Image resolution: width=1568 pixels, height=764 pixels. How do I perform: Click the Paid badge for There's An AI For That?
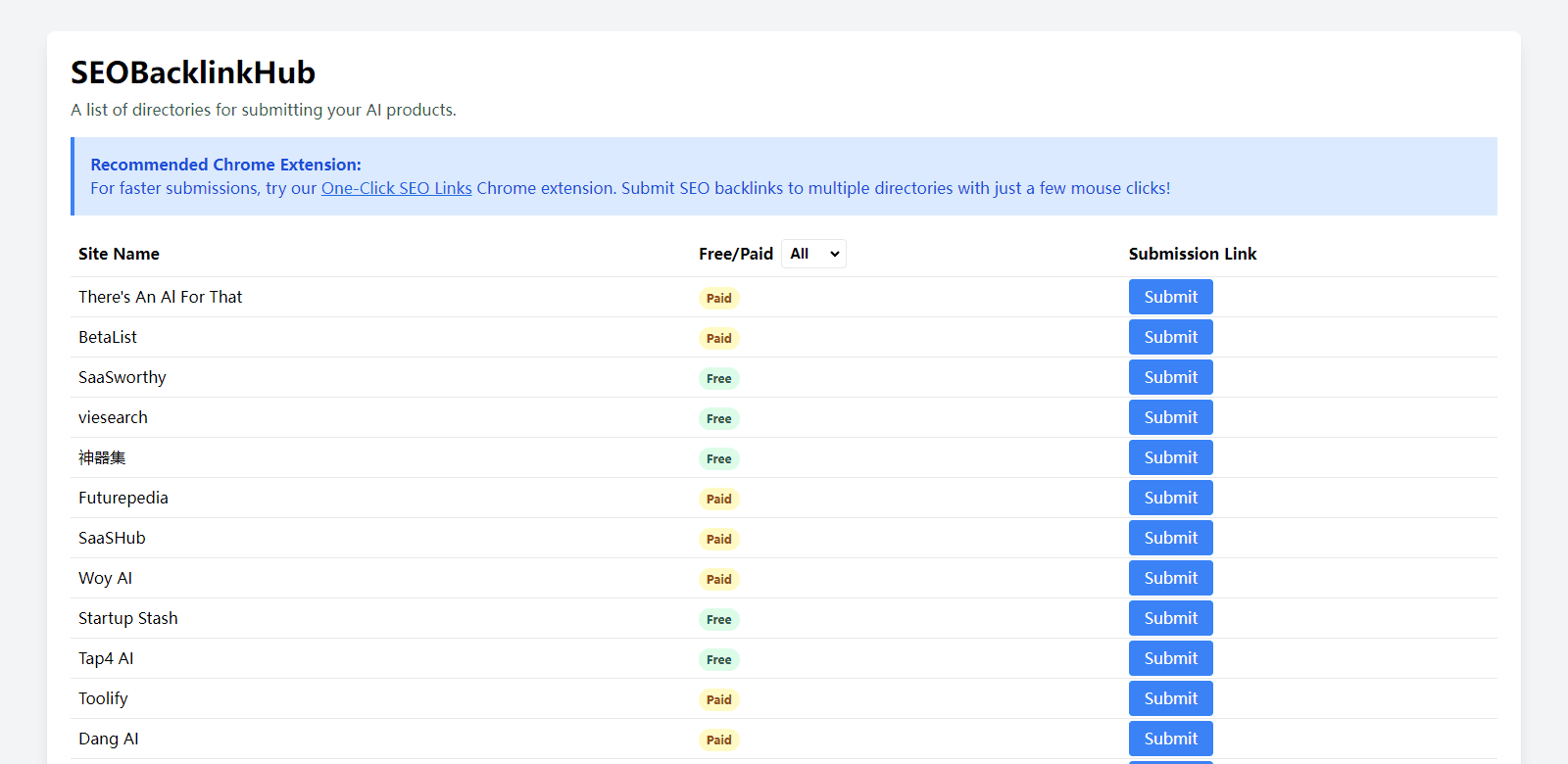coord(719,298)
